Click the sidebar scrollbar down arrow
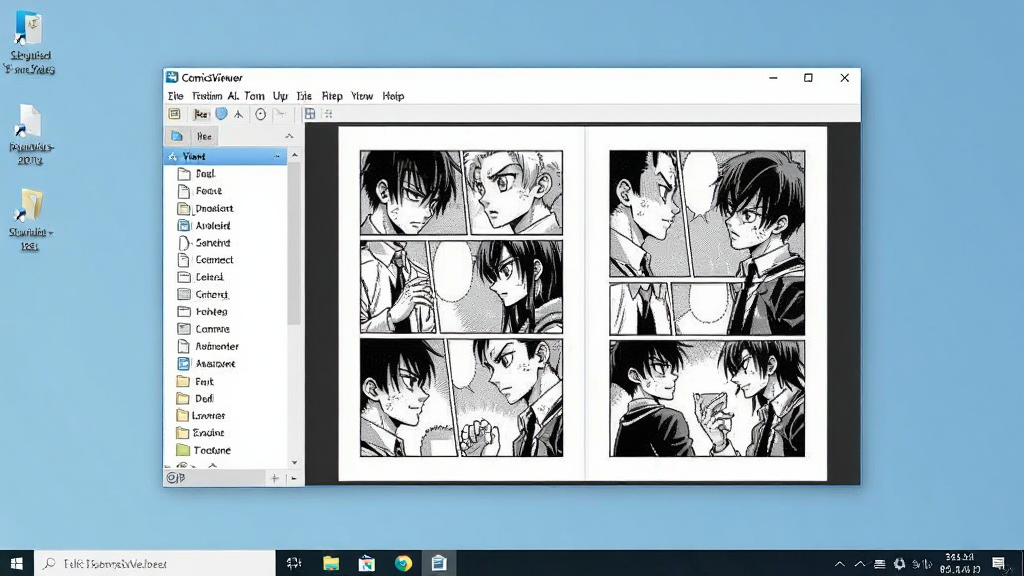 pos(295,462)
